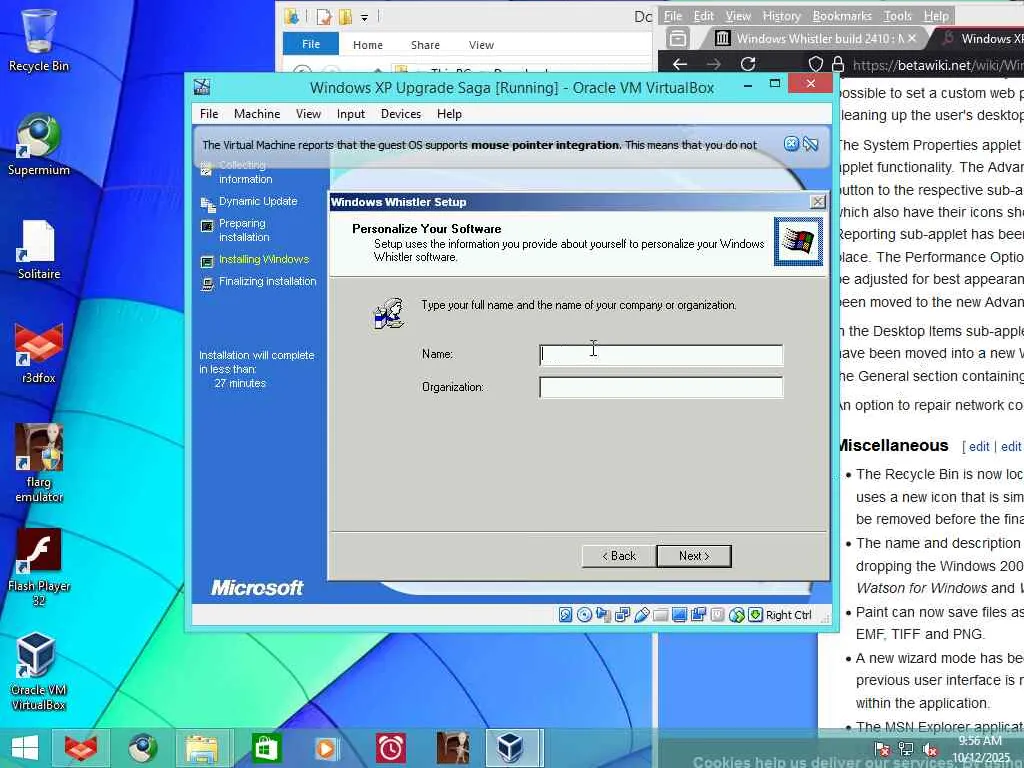Click the hard disk activity status icon
1024x768 pixels.
point(566,615)
